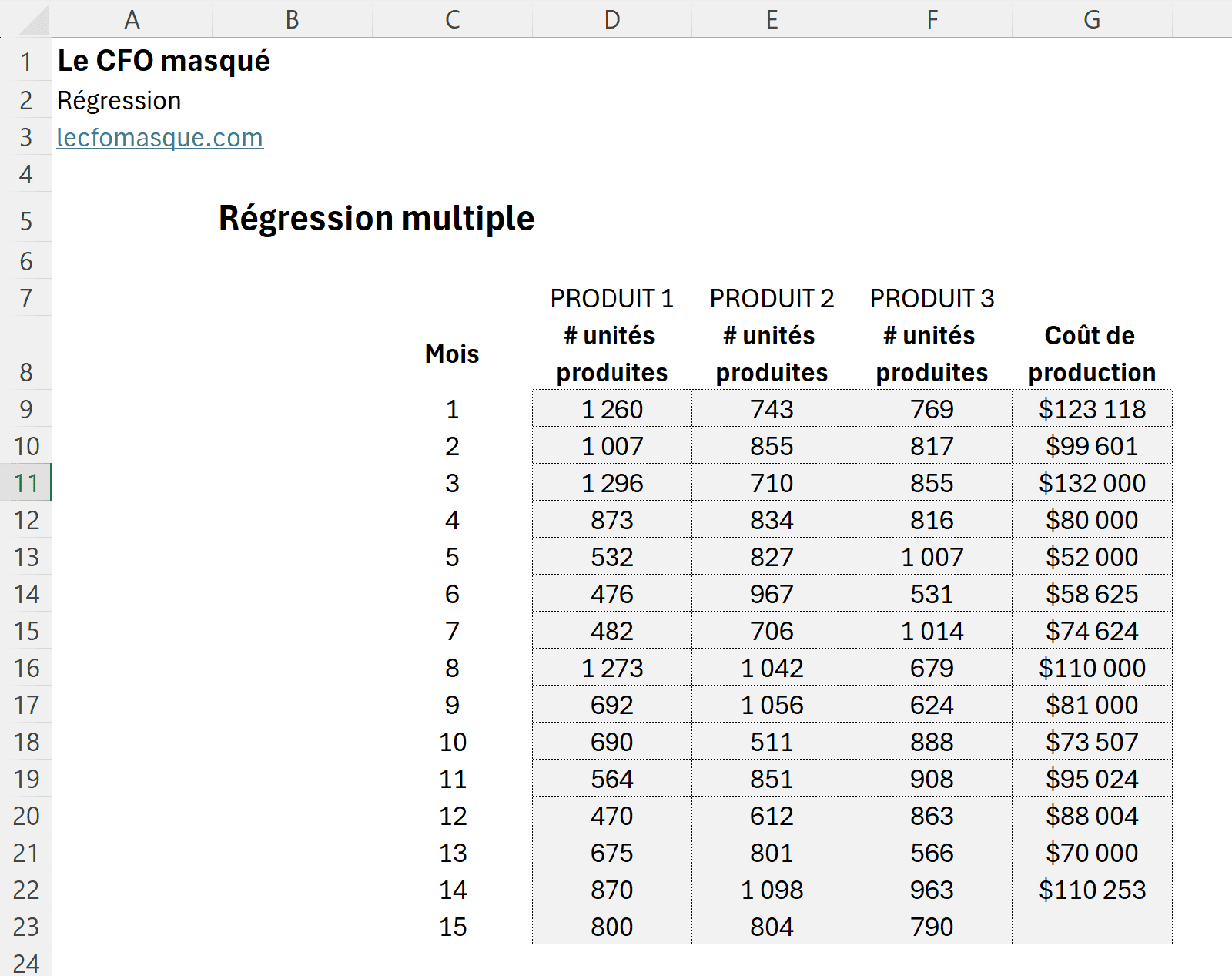The height and width of the screenshot is (976, 1232).
Task: Select Produit 3 value 1 014
Action: point(932,631)
